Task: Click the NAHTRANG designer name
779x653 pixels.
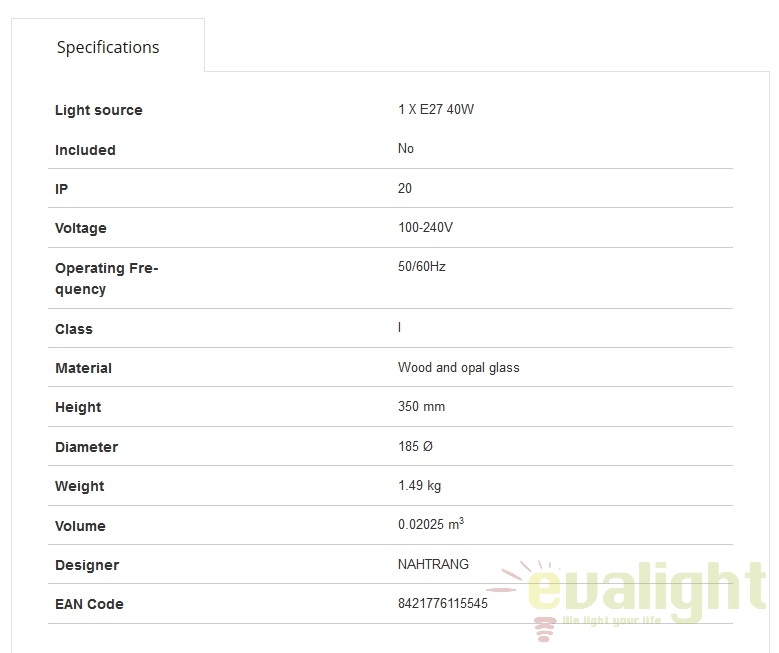Action: click(x=433, y=564)
